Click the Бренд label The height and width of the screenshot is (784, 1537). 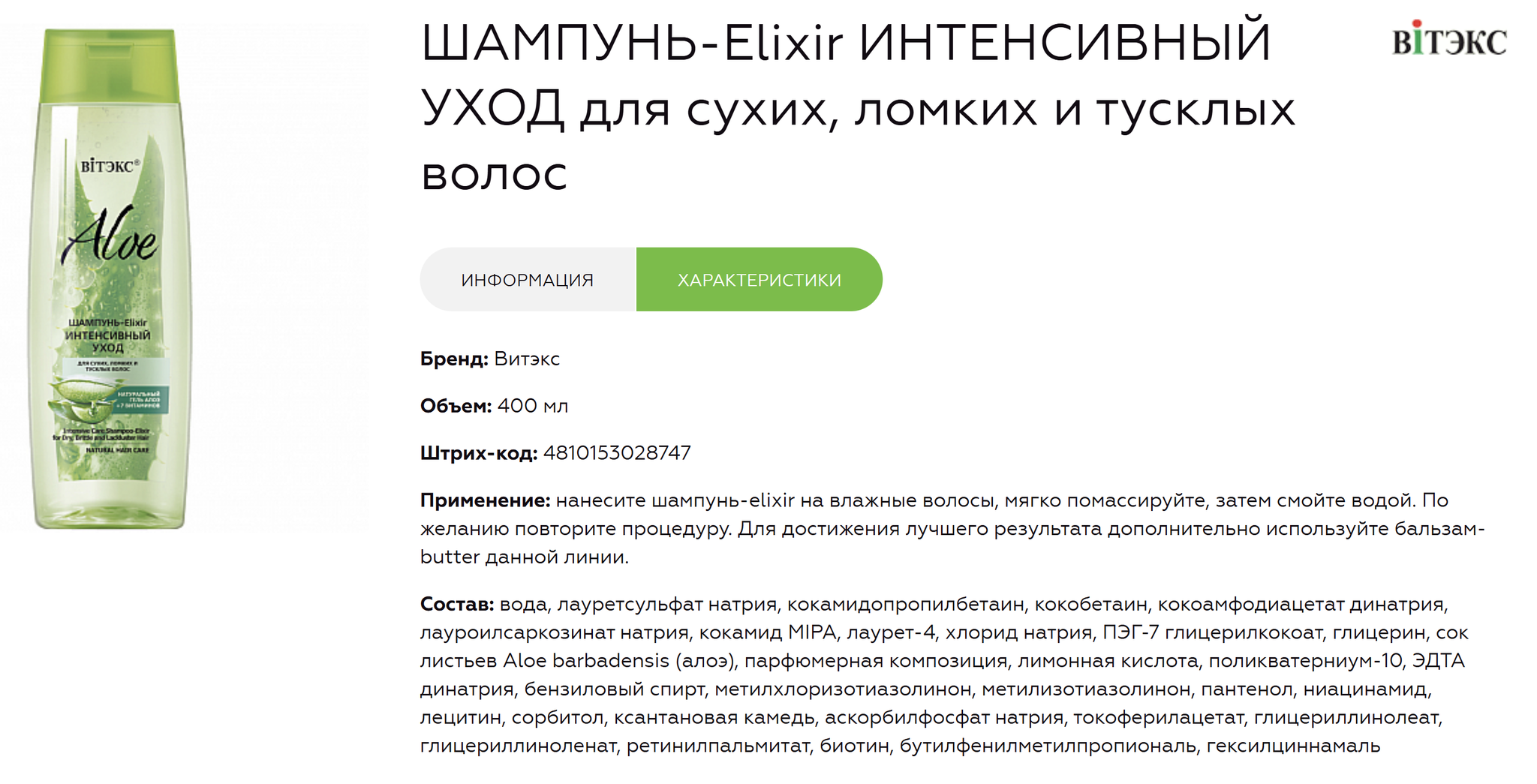pos(454,359)
